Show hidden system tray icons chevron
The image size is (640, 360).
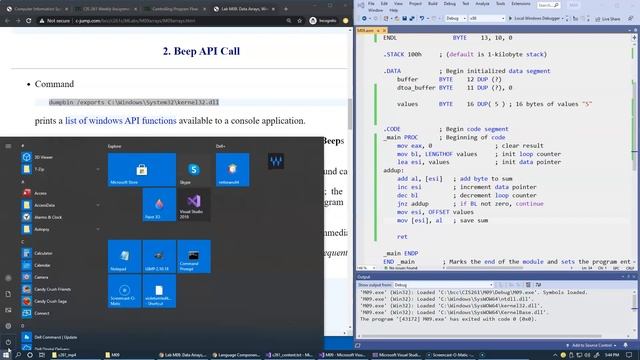(555, 355)
